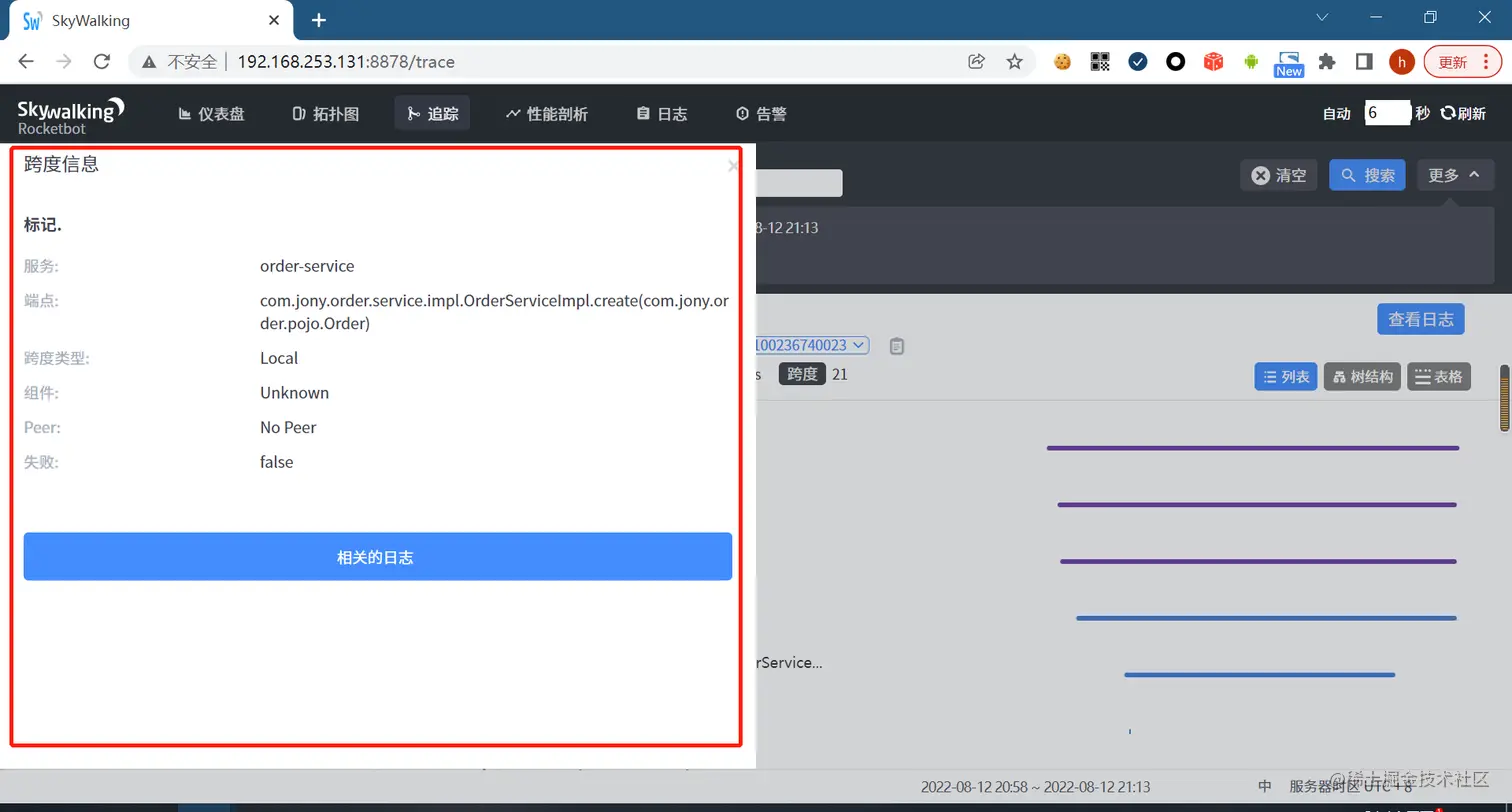
Task: Click the browser forward arrow
Action: click(x=64, y=61)
